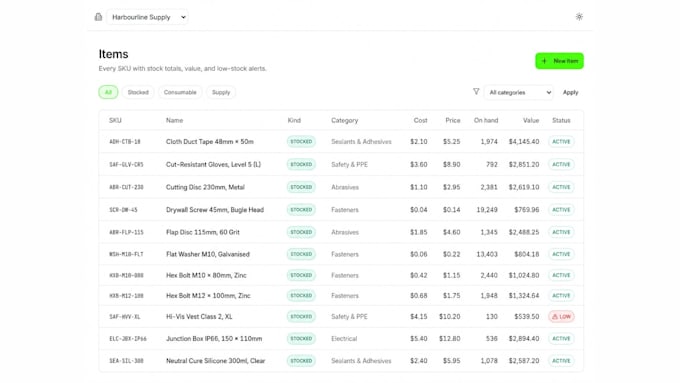Select the Consumable filter pill

(180, 92)
